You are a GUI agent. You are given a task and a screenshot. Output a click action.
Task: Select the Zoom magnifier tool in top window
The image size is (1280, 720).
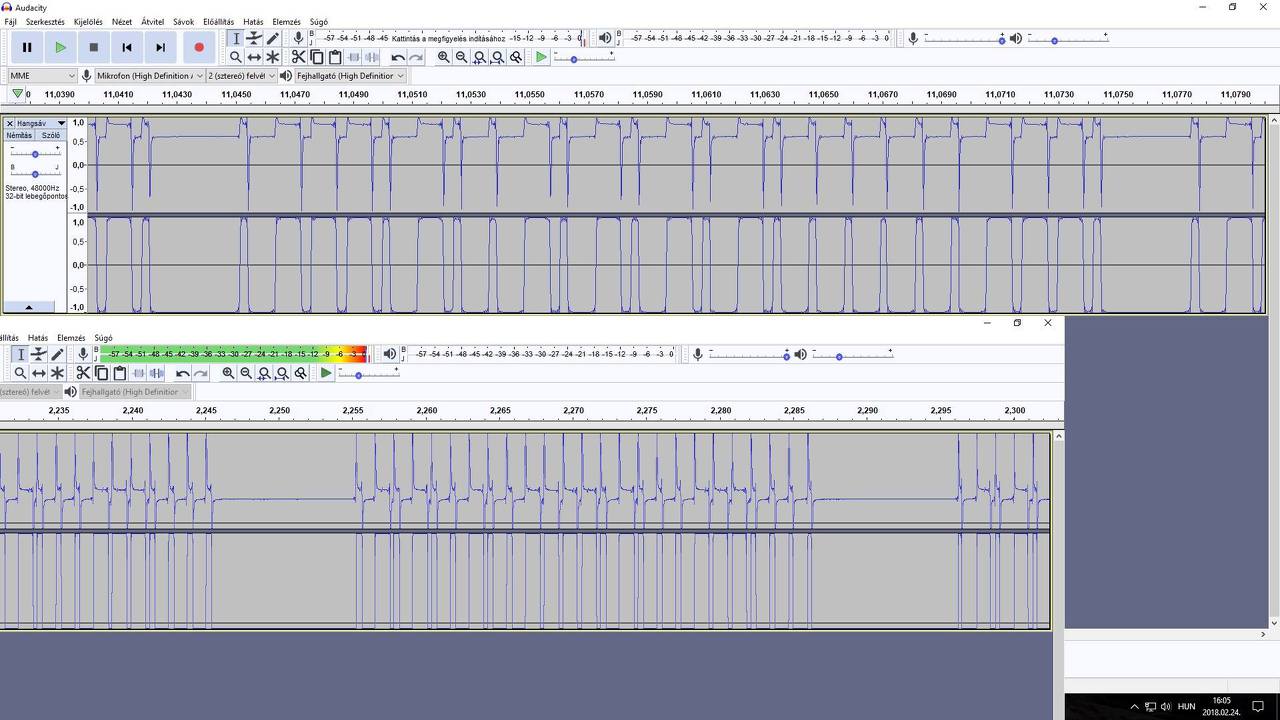click(236, 57)
